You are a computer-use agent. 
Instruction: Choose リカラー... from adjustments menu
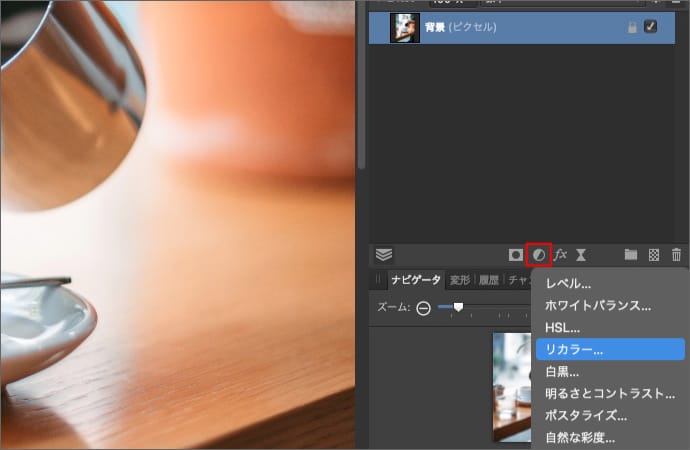pyautogui.click(x=574, y=350)
